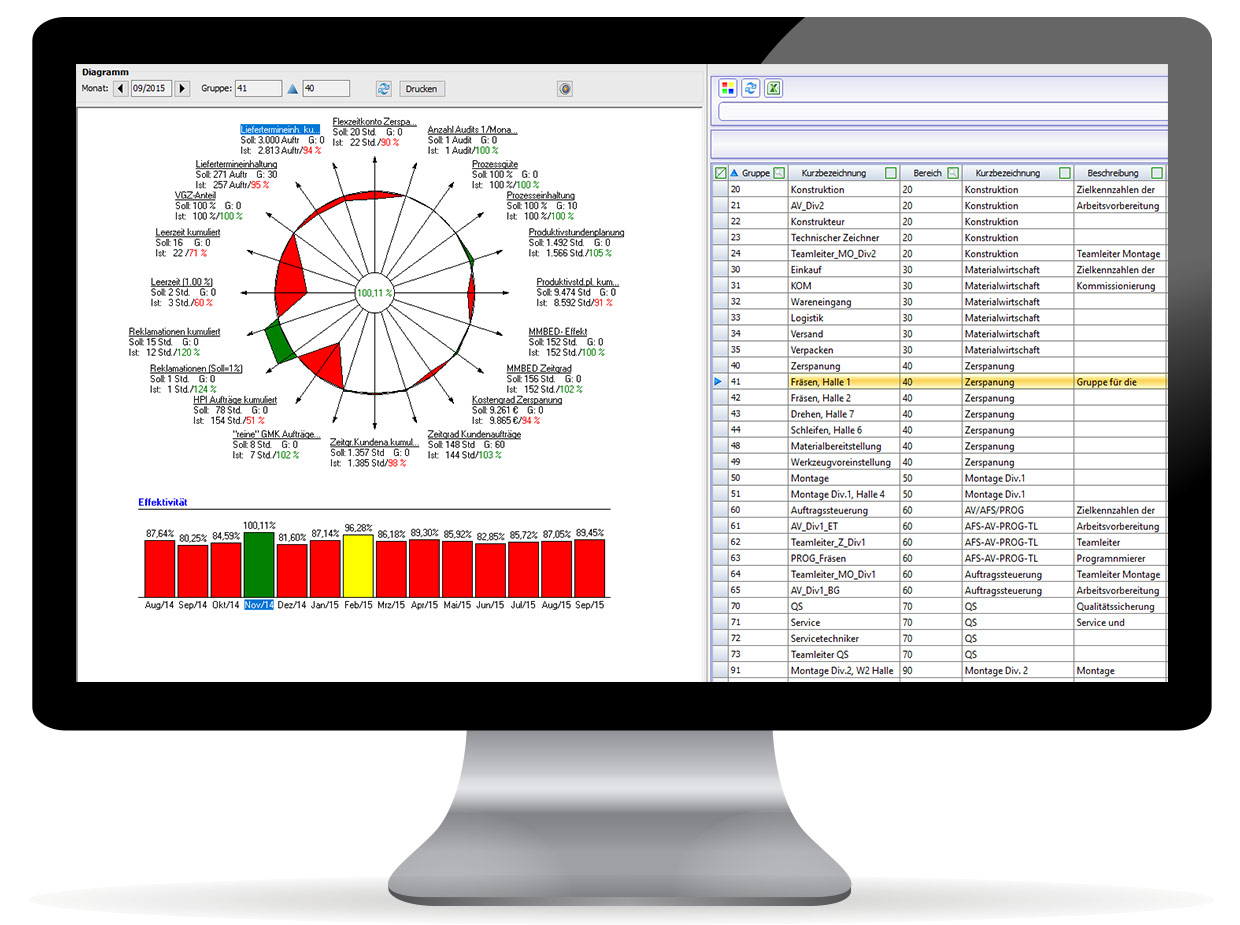Go to the previous month in Monat

(121, 89)
